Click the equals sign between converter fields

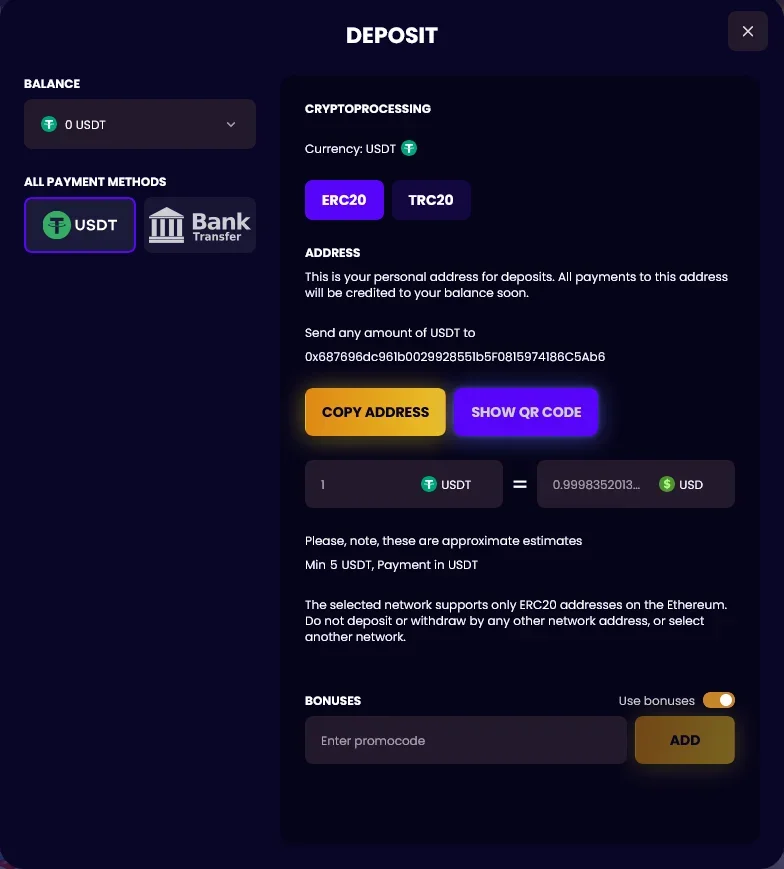520,485
